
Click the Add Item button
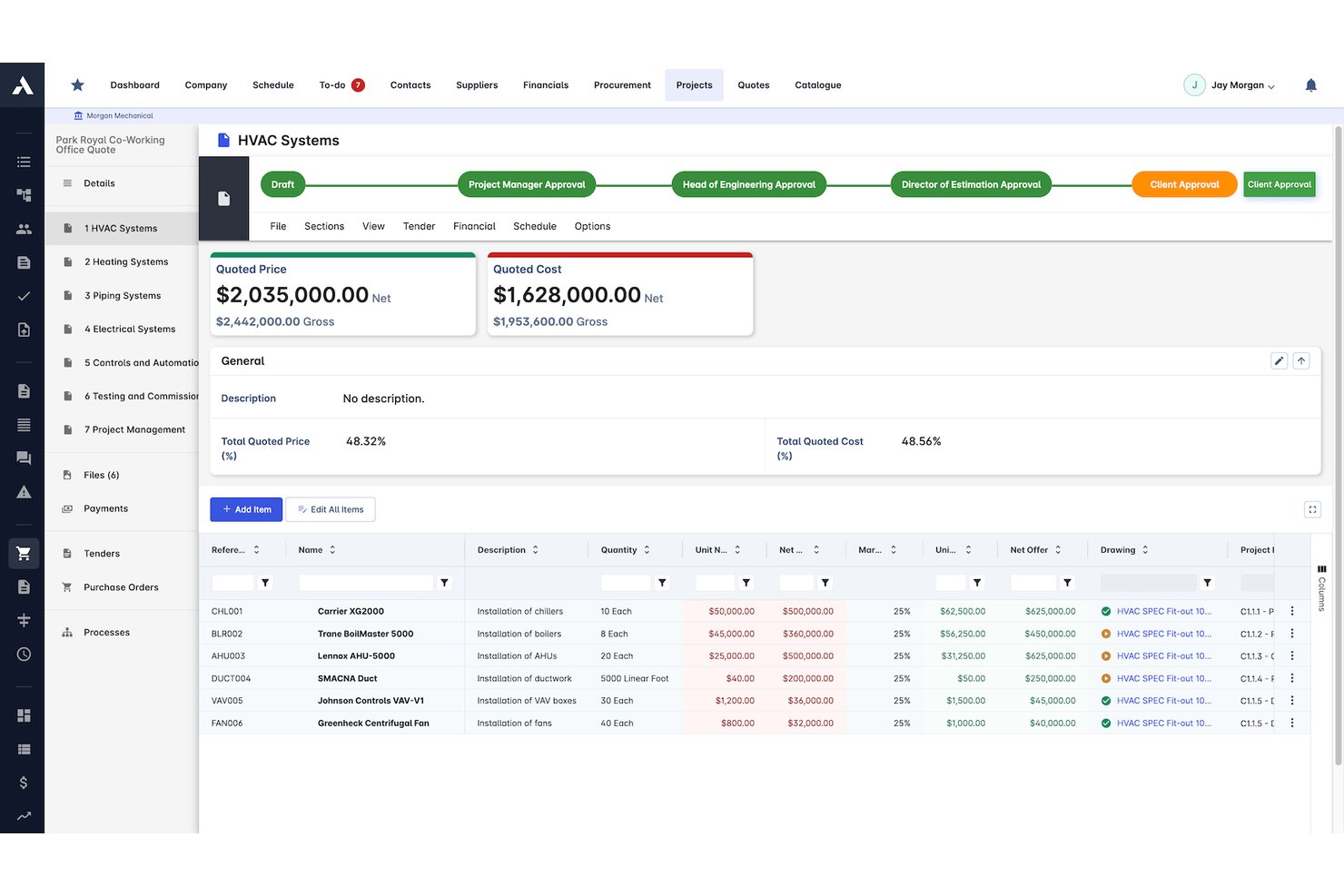click(246, 509)
